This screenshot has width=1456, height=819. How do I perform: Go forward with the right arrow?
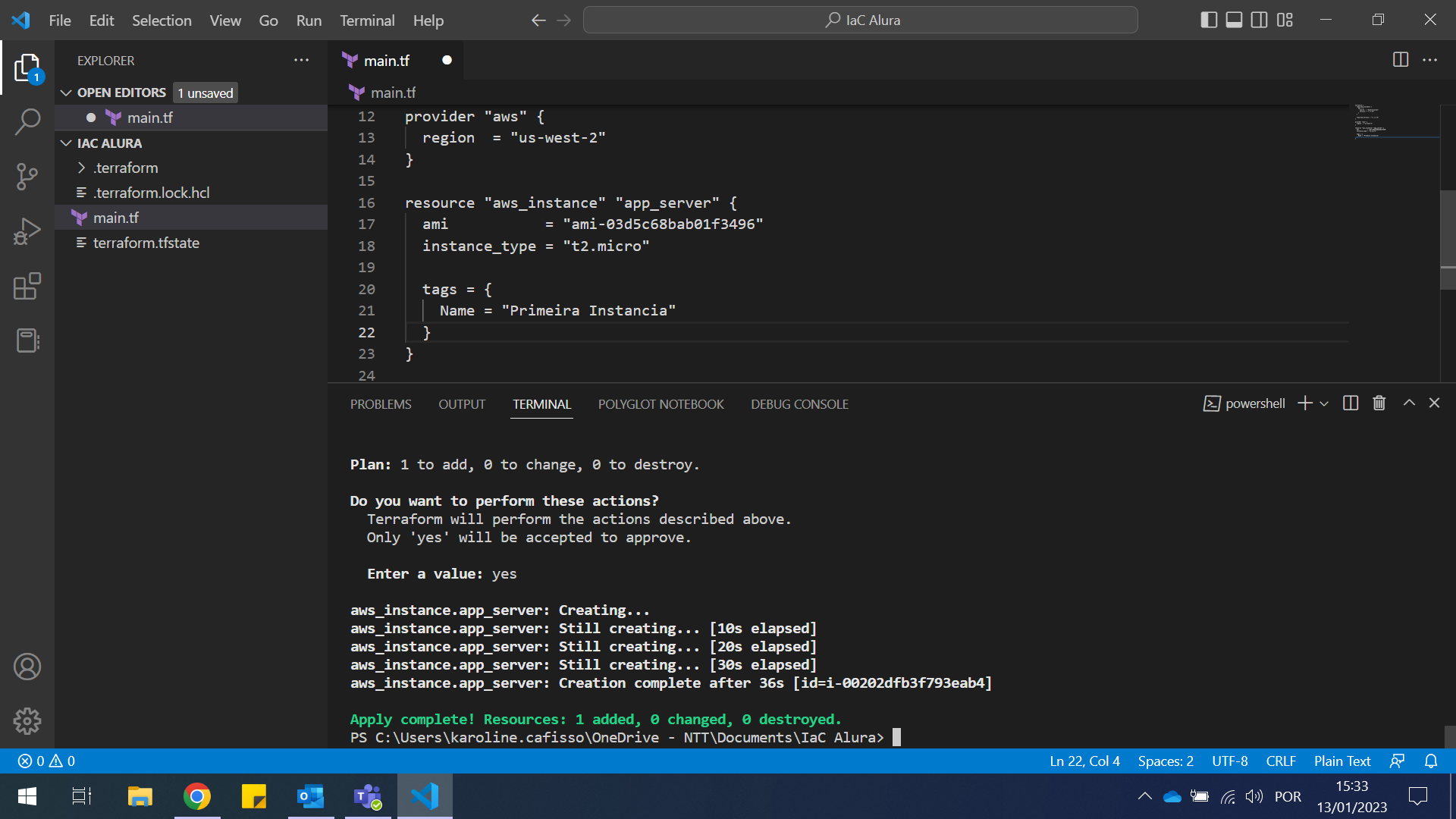[x=563, y=20]
